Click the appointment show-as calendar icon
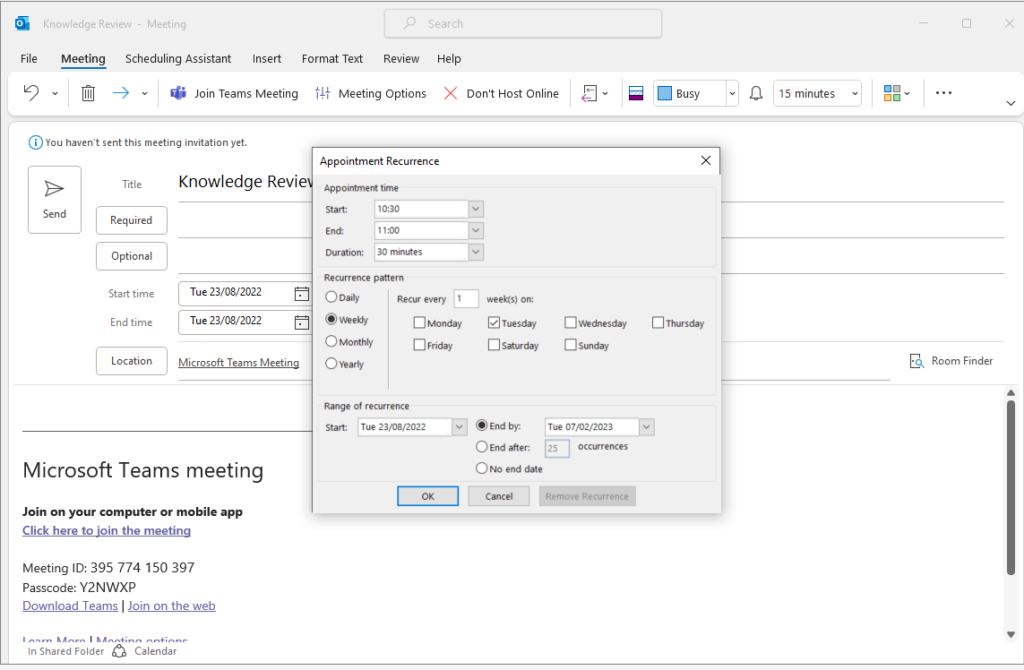The width and height of the screenshot is (1024, 670). coord(636,93)
